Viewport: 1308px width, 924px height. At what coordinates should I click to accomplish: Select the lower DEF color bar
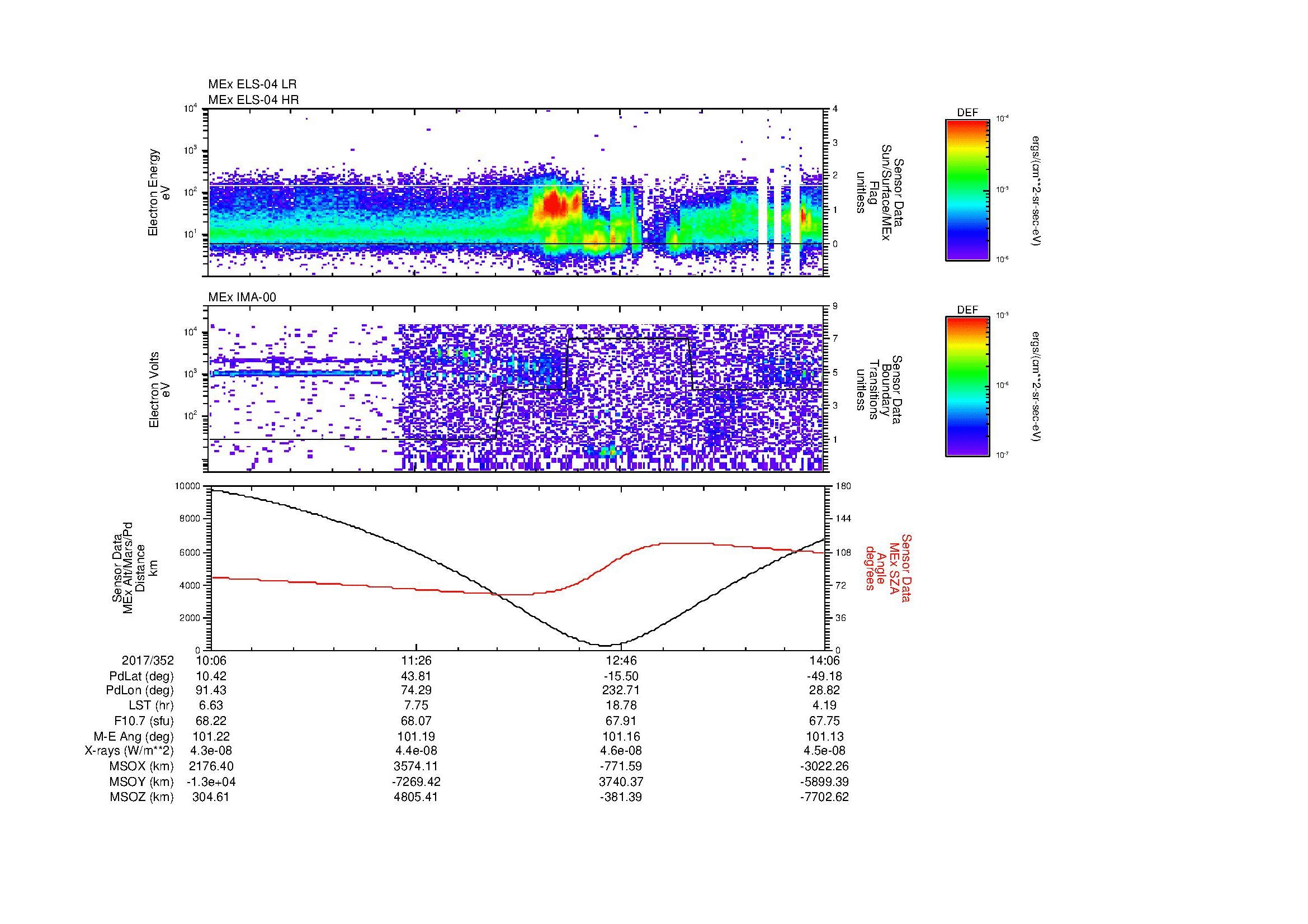click(967, 387)
